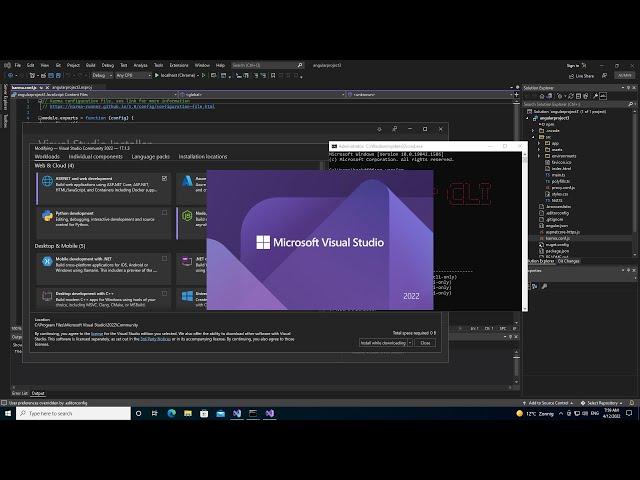Click the Home icon in Solution Explorer toolbar
Viewport: 640px width, 480px height.
click(542, 96)
